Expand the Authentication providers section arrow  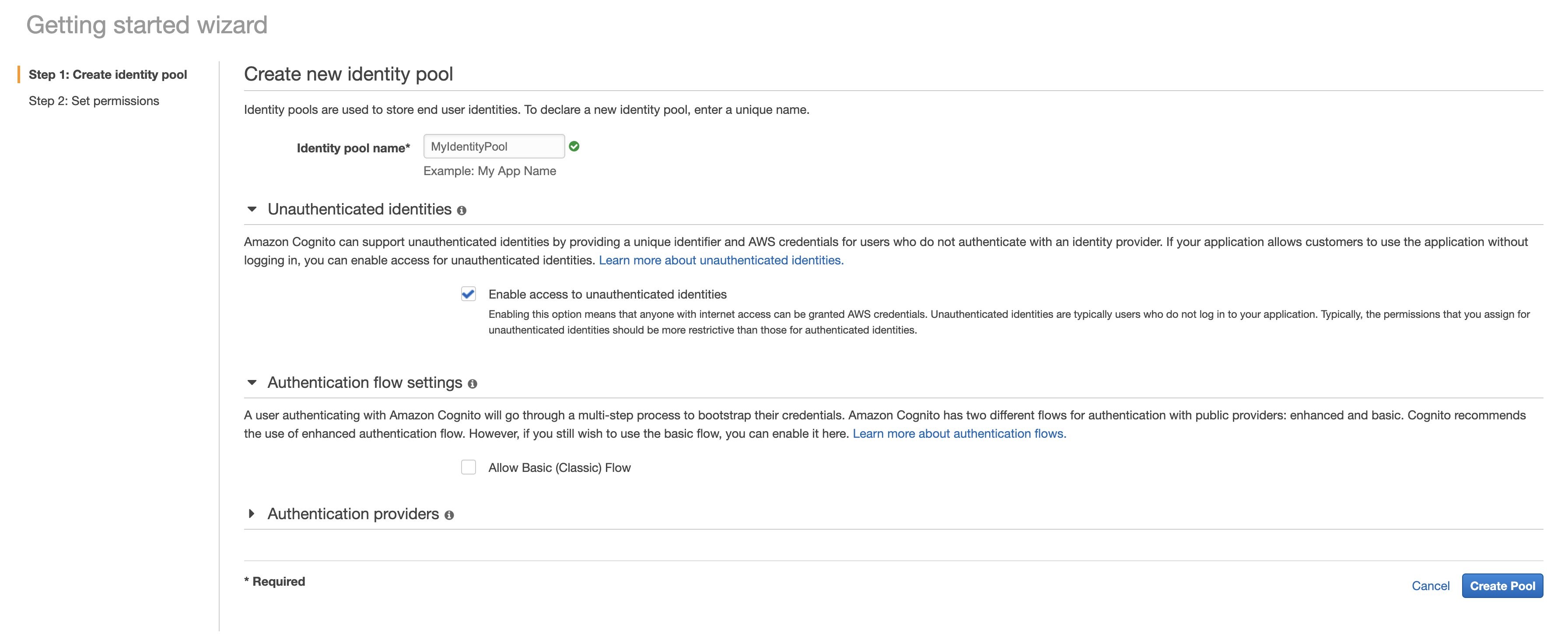click(252, 514)
